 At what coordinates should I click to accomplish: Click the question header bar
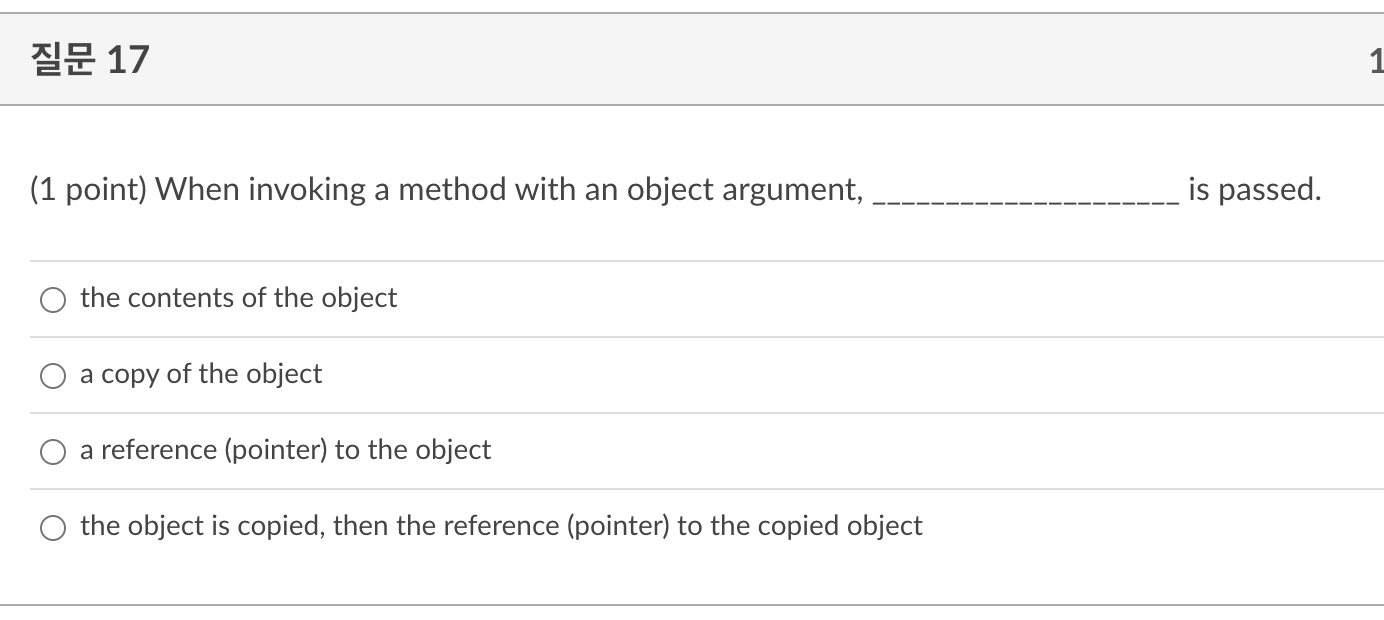[x=600, y=57]
